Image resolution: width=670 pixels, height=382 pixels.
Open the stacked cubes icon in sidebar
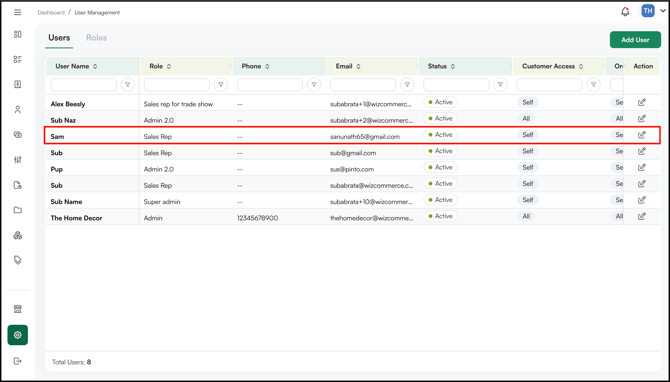point(18,235)
